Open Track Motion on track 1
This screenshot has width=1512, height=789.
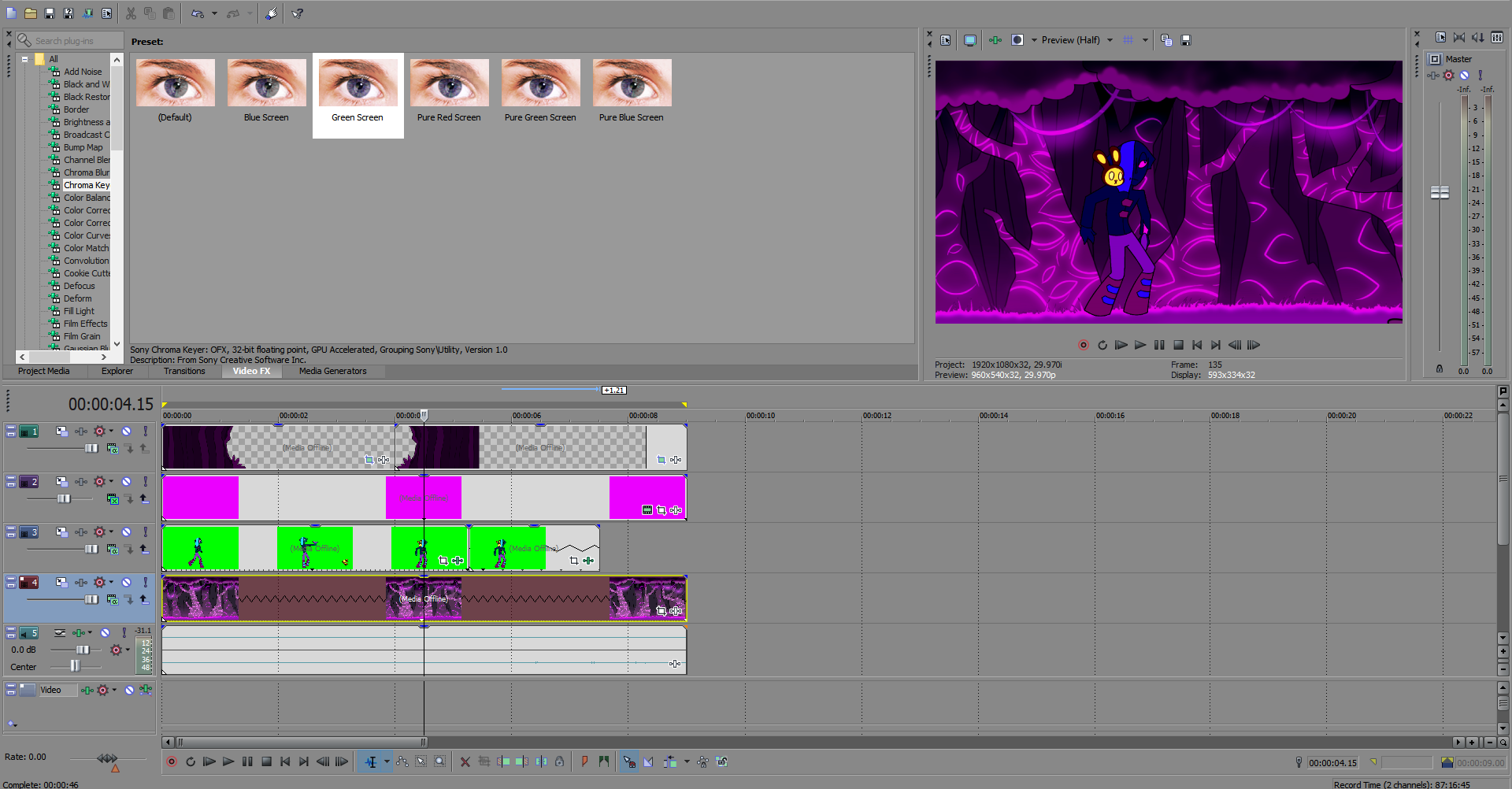tap(61, 431)
